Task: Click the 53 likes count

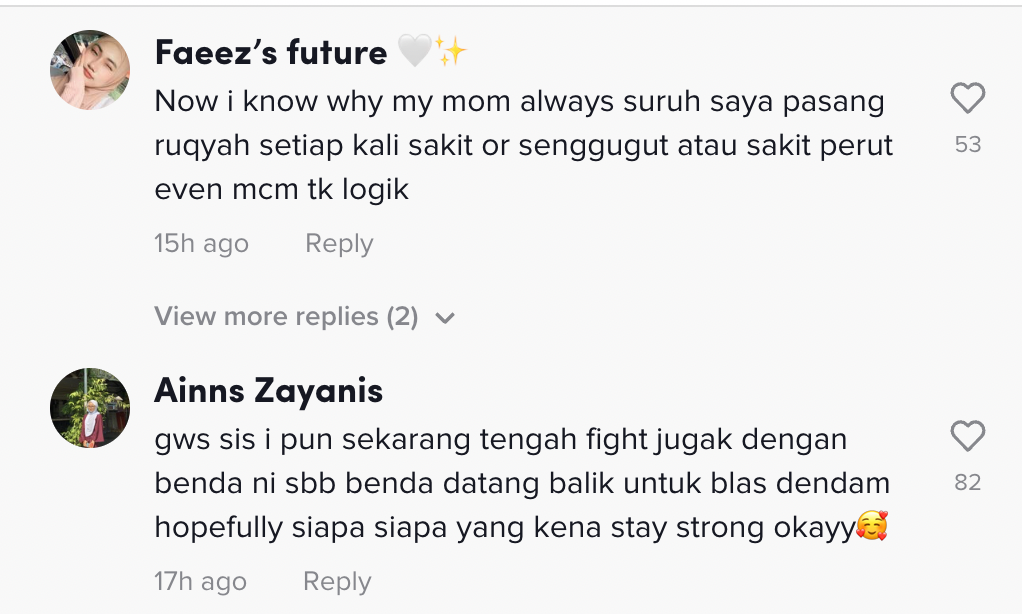Action: tap(968, 145)
